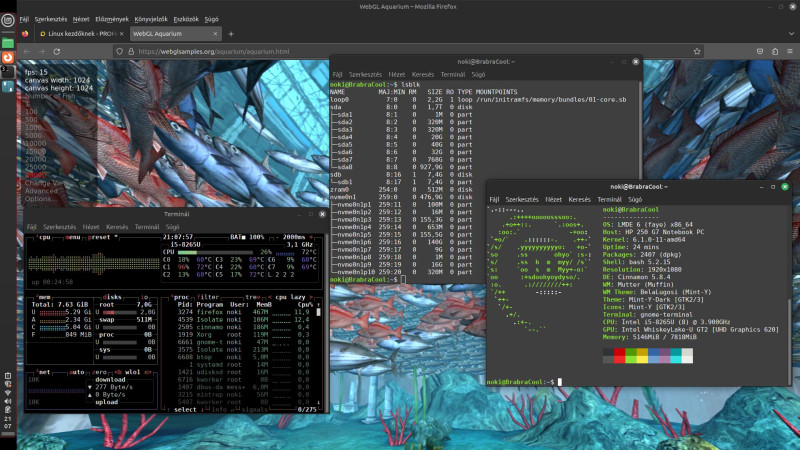Open the teal disk utility launcher in the panel
This screenshot has height=450, width=800.
8,87
